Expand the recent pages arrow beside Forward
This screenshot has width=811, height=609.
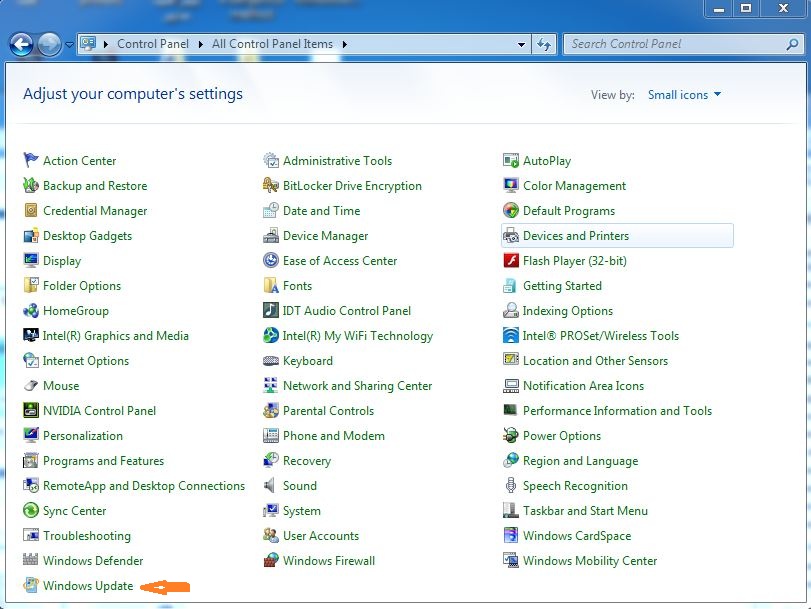[69, 44]
